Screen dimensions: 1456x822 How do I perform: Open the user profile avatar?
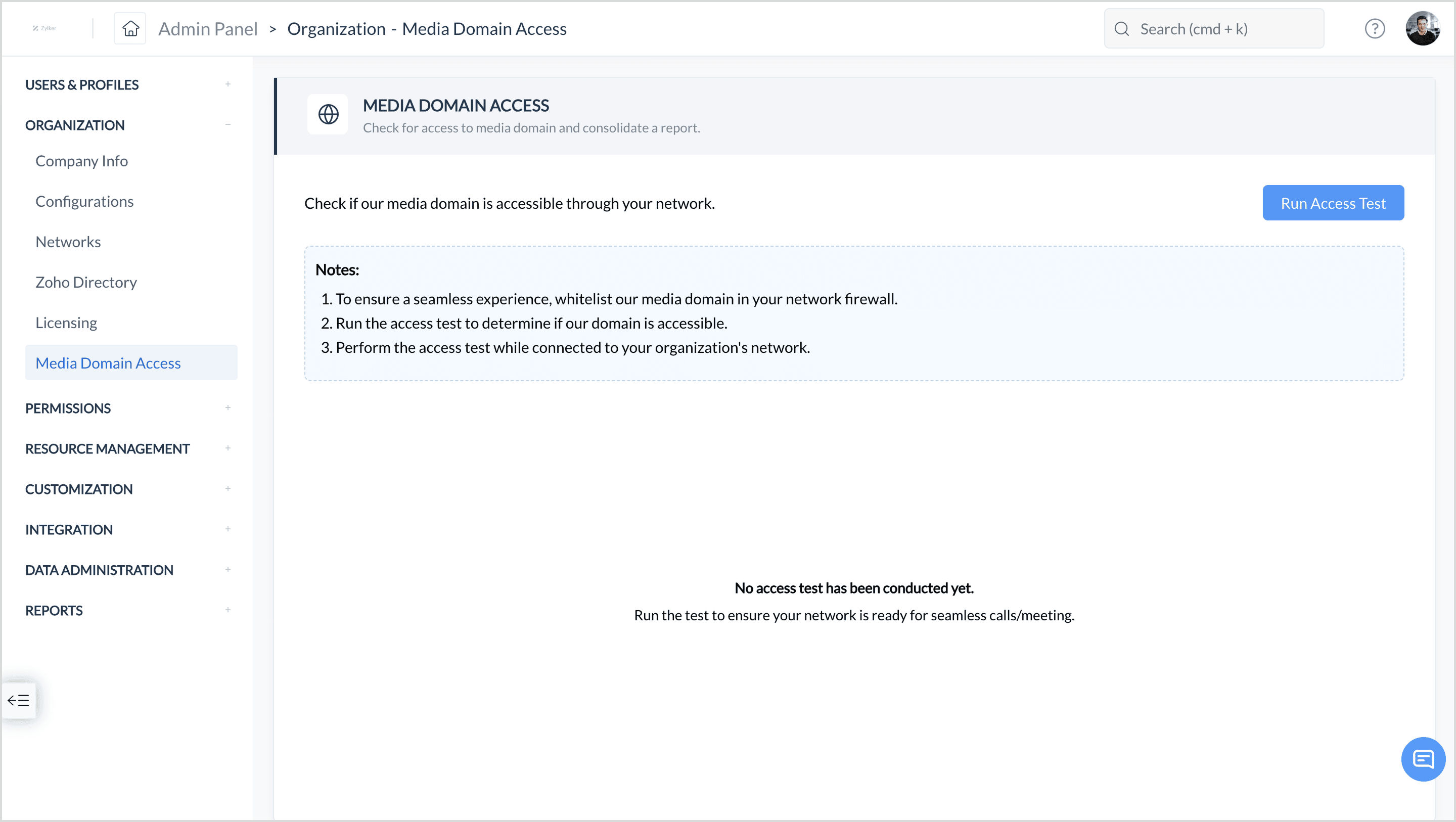click(x=1422, y=28)
